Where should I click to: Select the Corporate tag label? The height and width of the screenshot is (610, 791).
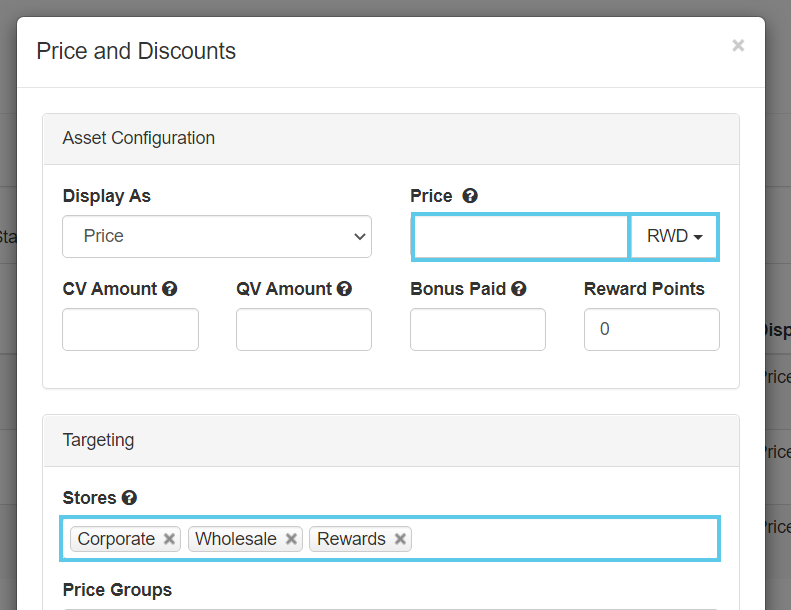pyautogui.click(x=116, y=539)
